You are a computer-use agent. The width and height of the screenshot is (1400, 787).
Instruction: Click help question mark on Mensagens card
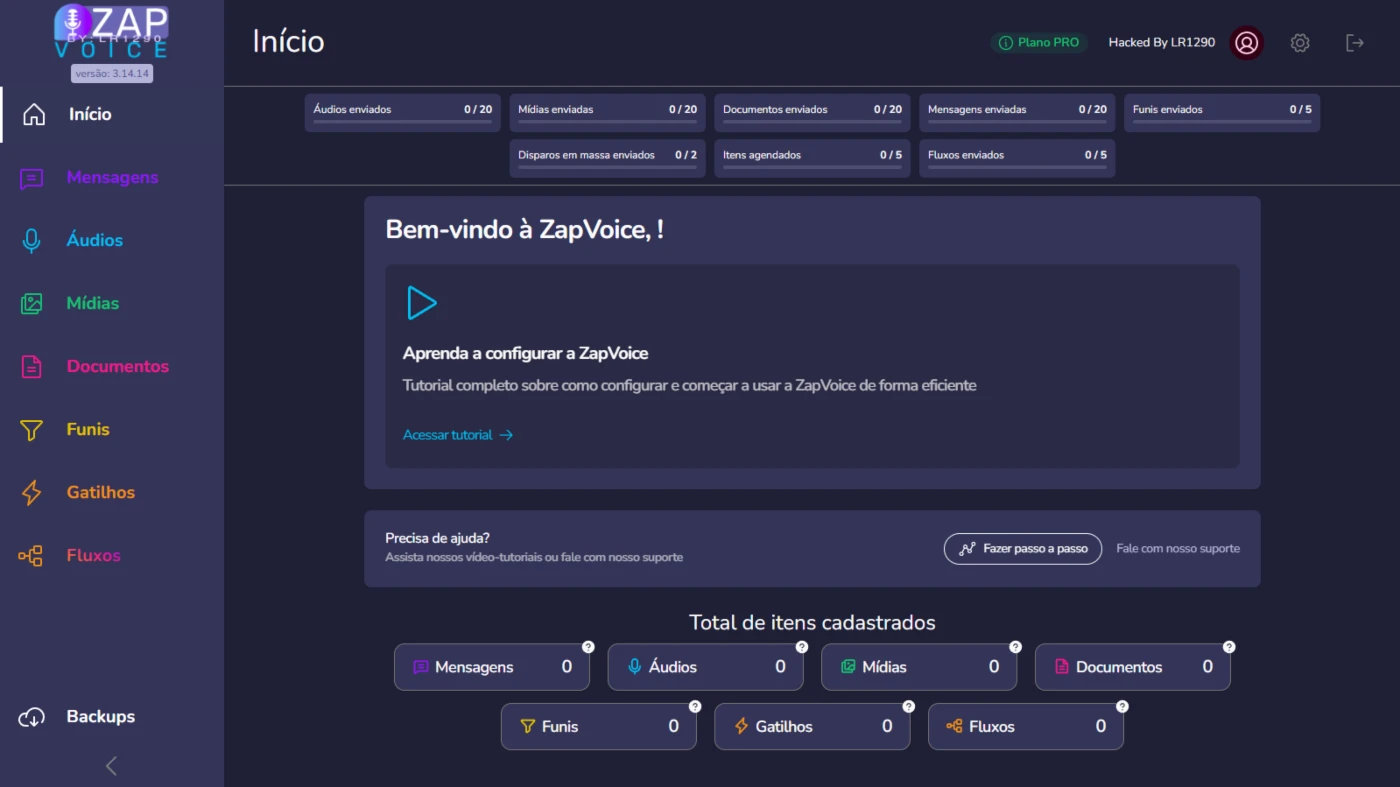coord(588,647)
